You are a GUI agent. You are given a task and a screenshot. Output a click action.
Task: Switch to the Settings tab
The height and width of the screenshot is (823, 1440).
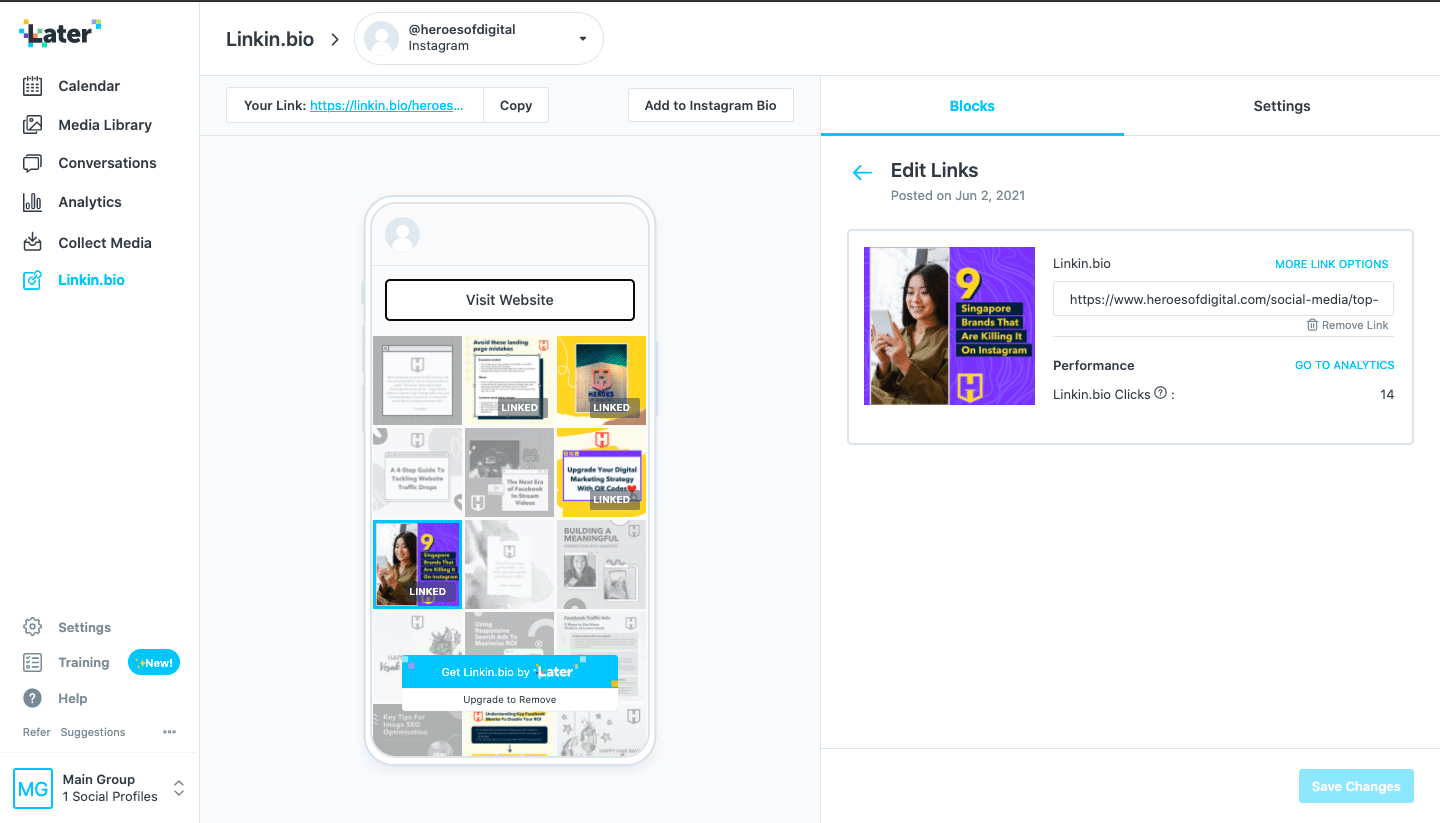1281,106
